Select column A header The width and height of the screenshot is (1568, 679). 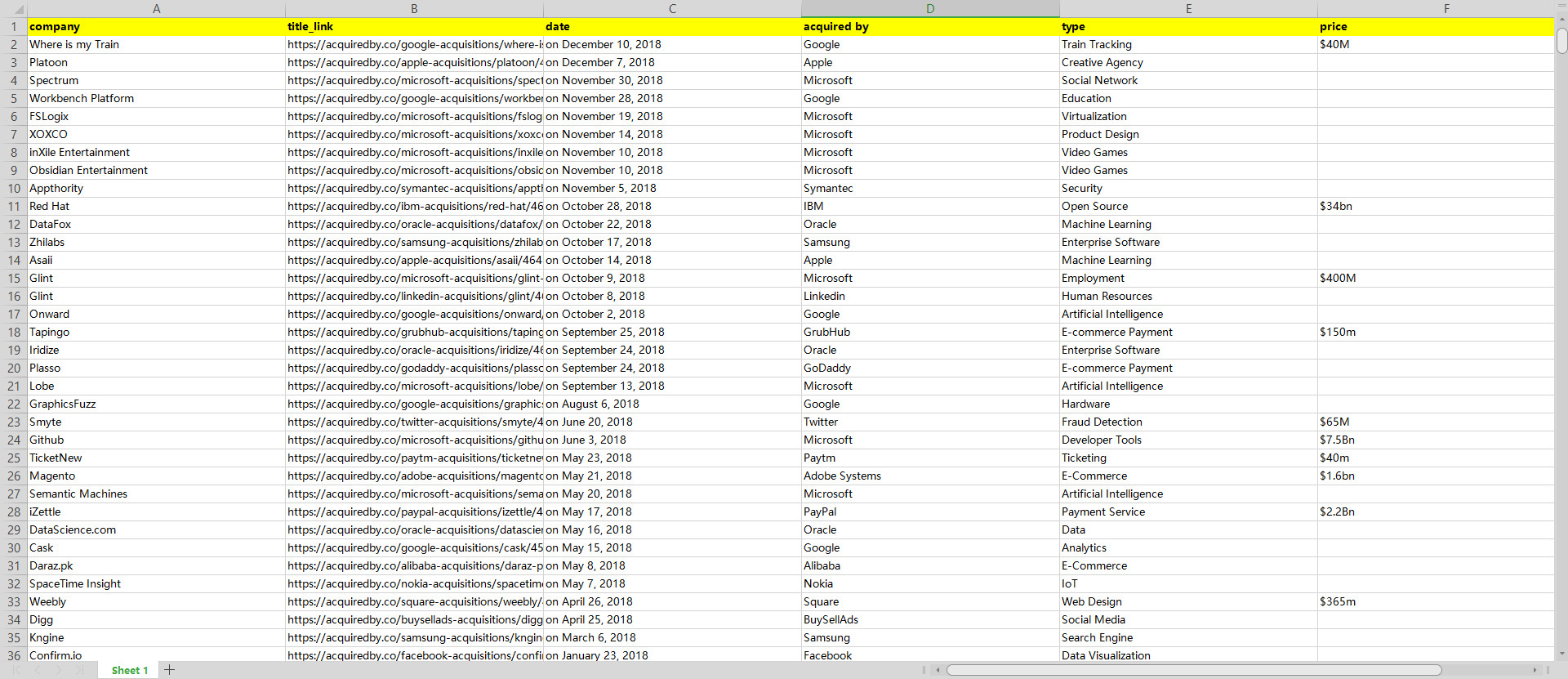coord(156,9)
